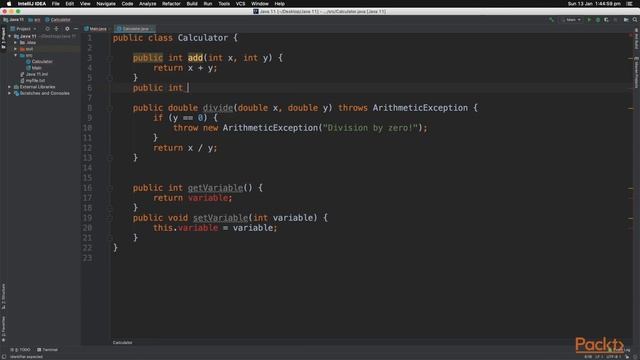Click fold toggle beside setVariable method
The image size is (640, 360).
pyautogui.click(x=110, y=218)
